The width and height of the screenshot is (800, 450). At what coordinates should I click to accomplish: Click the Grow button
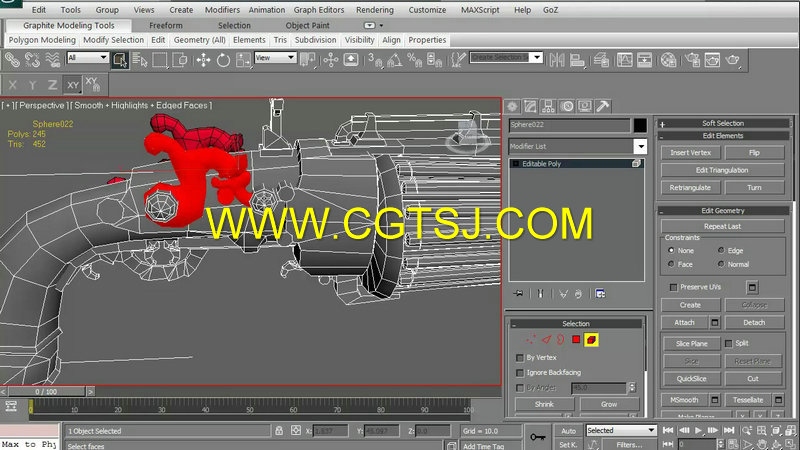[609, 404]
